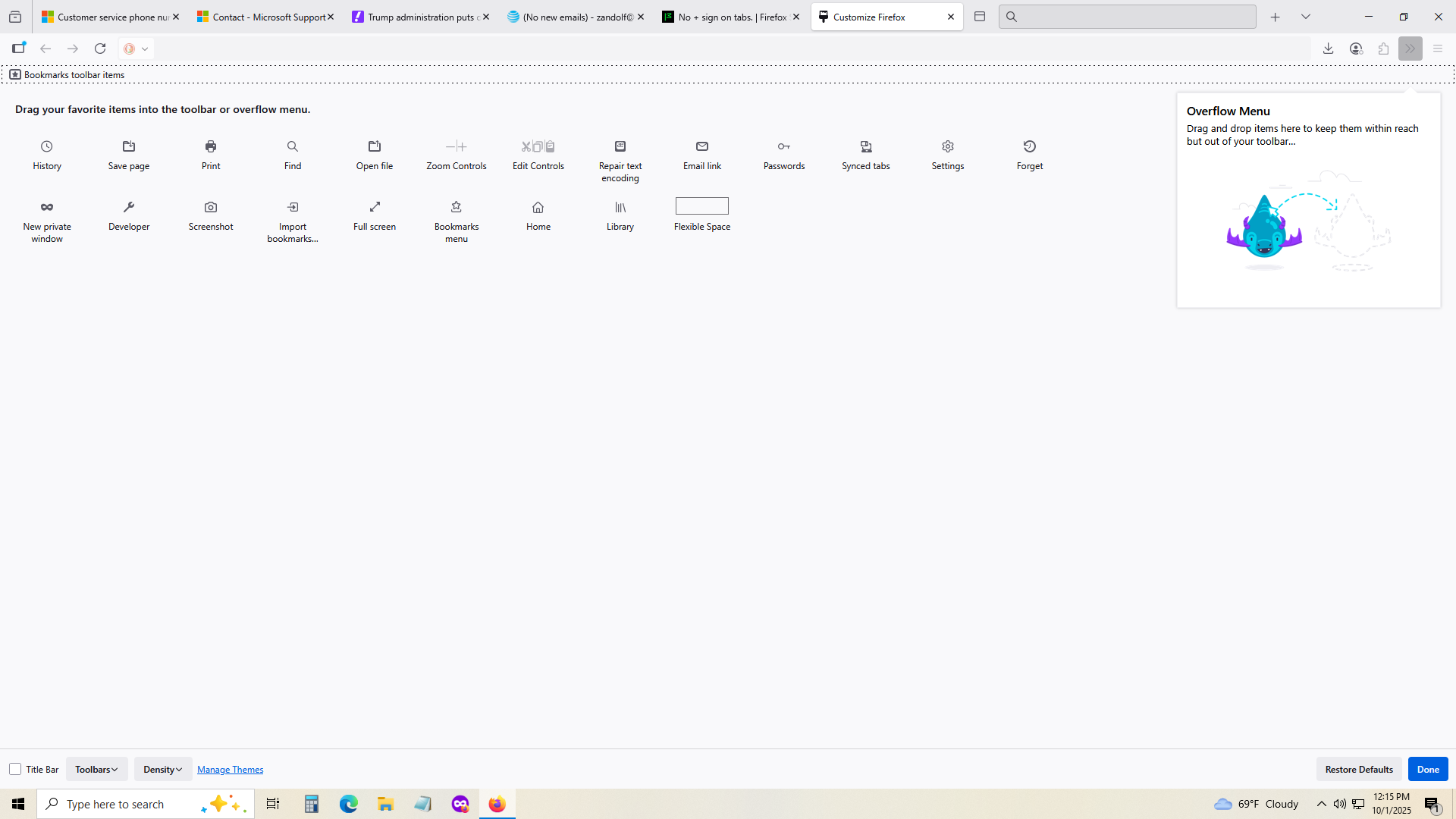Open the Manage Themes link
Image resolution: width=1456 pixels, height=819 pixels.
pyautogui.click(x=230, y=769)
